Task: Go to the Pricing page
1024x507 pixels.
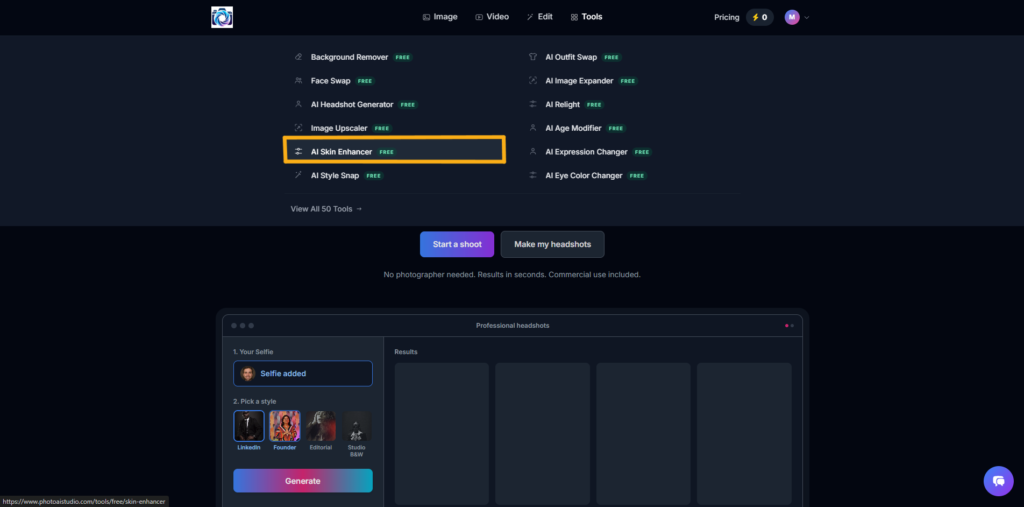Action: point(726,18)
